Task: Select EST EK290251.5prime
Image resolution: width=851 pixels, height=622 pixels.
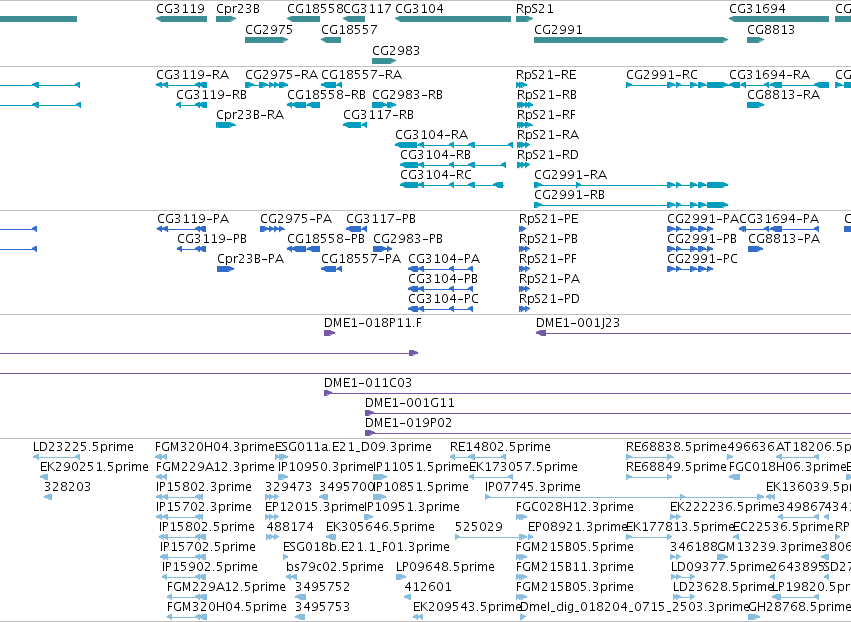Action: click(x=44, y=477)
